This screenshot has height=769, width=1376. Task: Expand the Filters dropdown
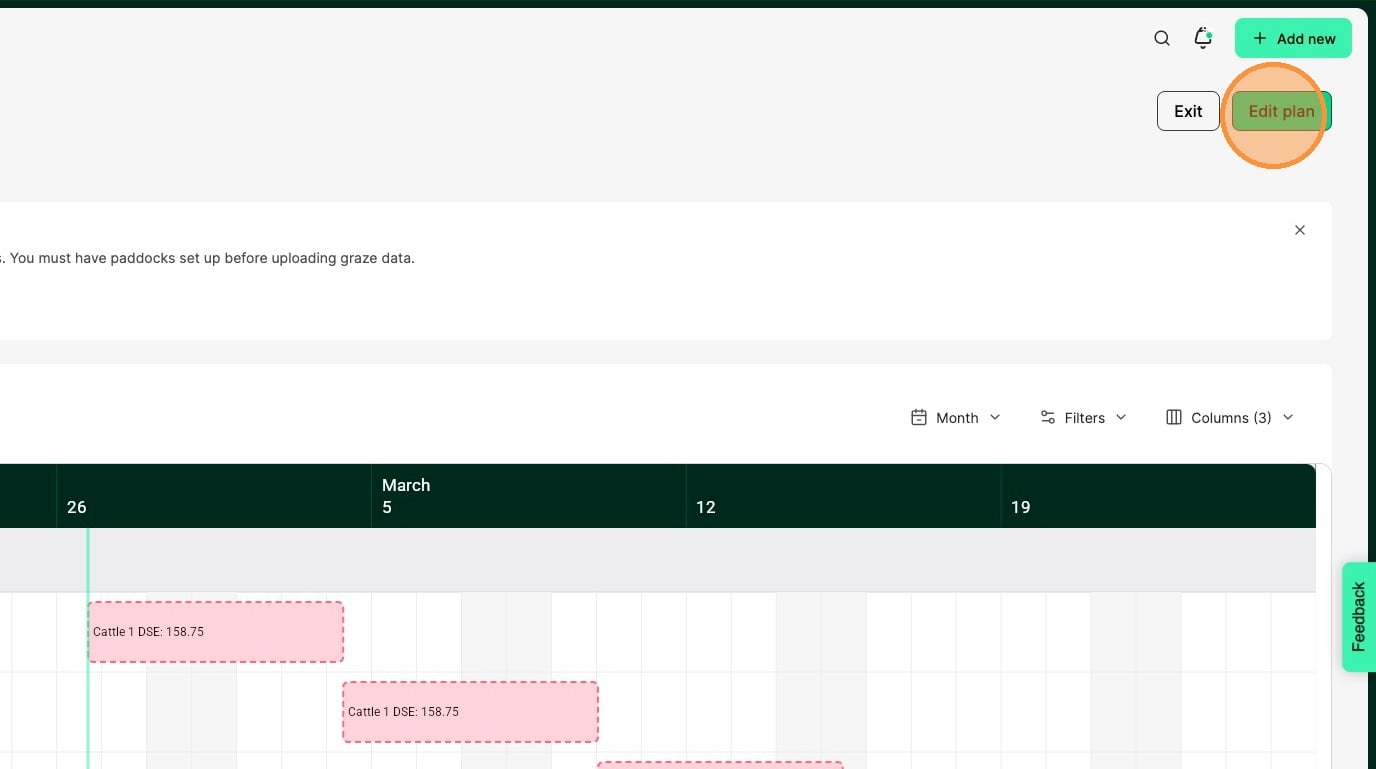(x=1083, y=418)
